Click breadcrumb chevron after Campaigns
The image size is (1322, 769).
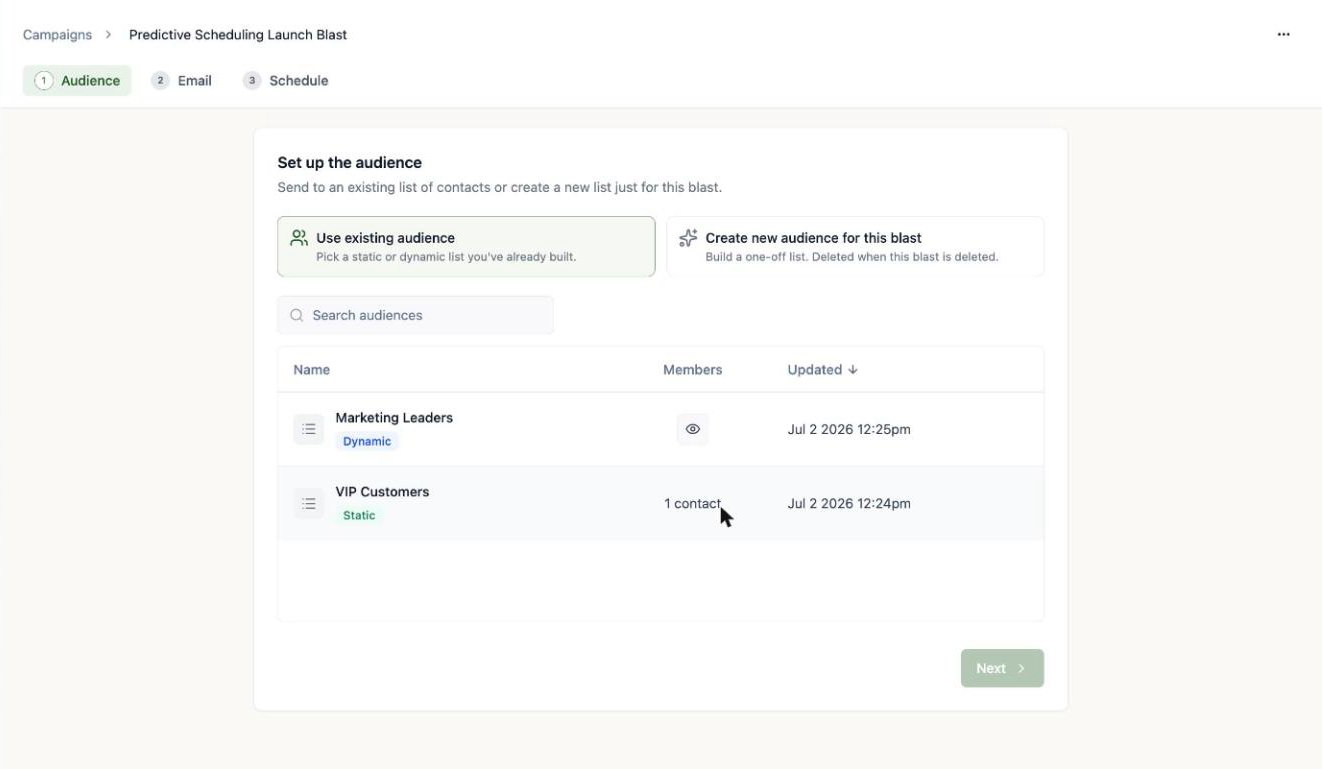[108, 35]
